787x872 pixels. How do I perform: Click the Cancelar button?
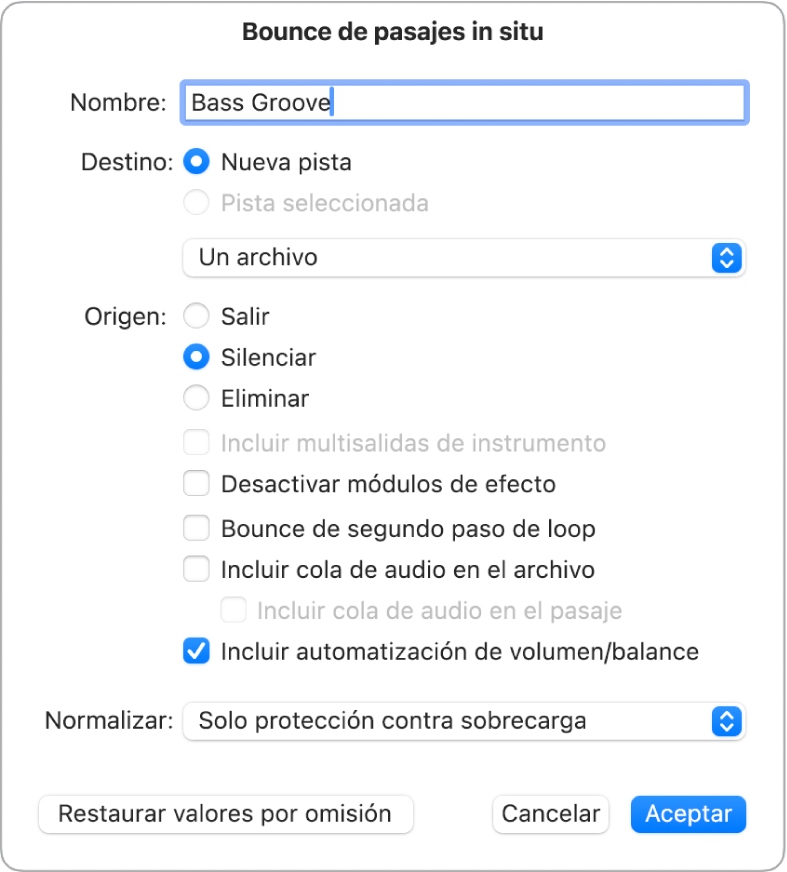point(550,814)
